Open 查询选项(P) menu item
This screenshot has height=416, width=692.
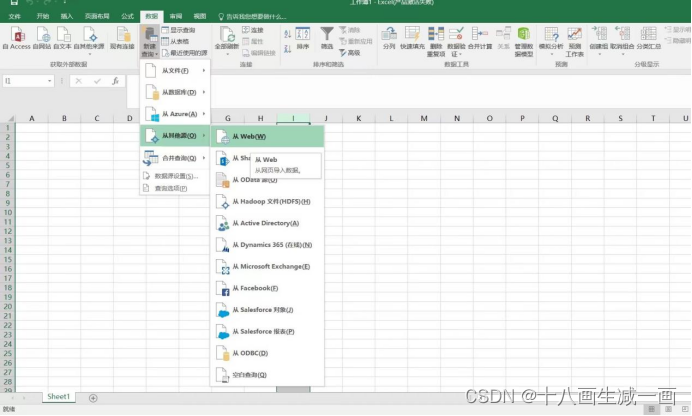point(175,188)
